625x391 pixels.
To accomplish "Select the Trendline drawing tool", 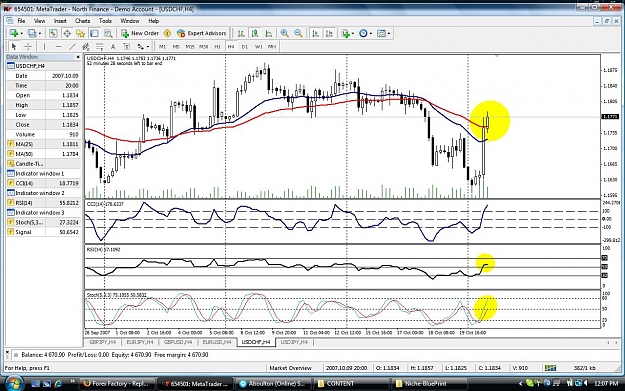I will tap(72, 47).
